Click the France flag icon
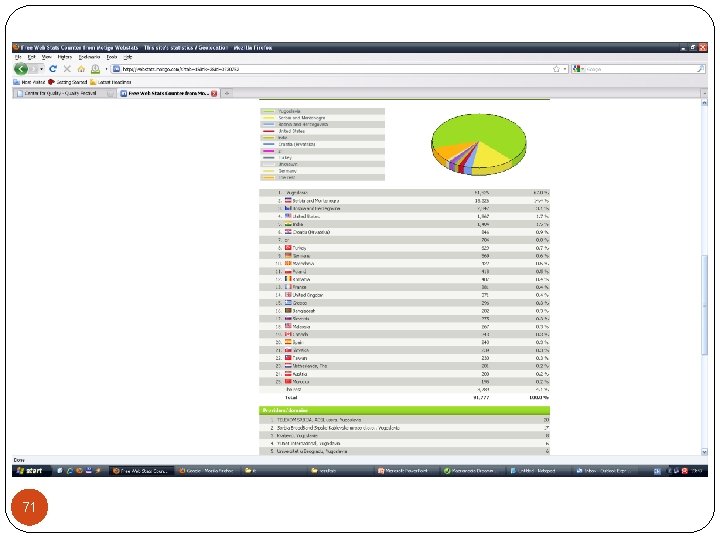The image size is (720, 540). (x=288, y=287)
